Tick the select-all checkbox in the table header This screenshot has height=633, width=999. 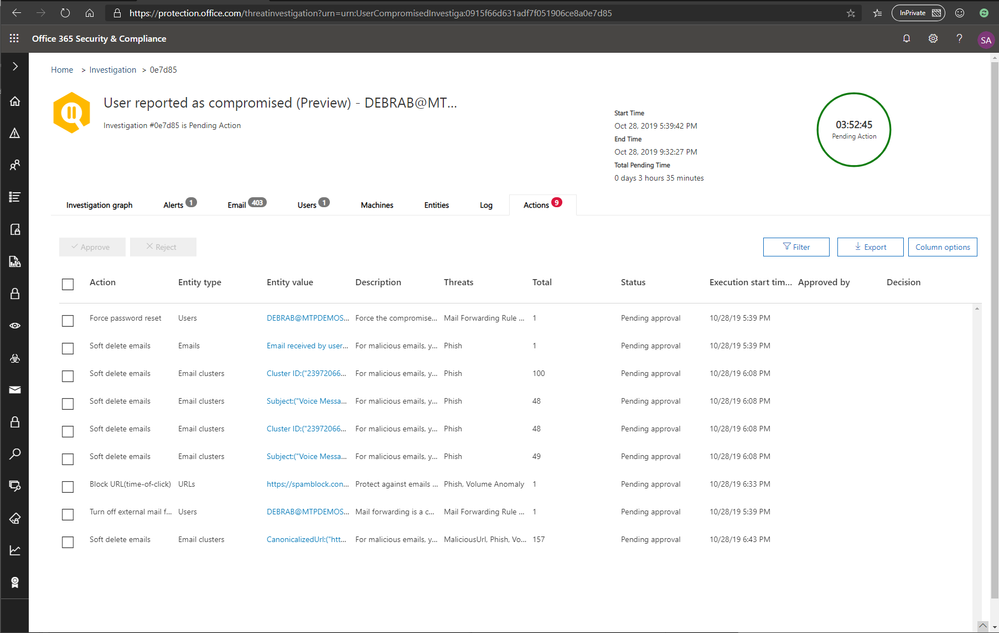pyautogui.click(x=68, y=284)
